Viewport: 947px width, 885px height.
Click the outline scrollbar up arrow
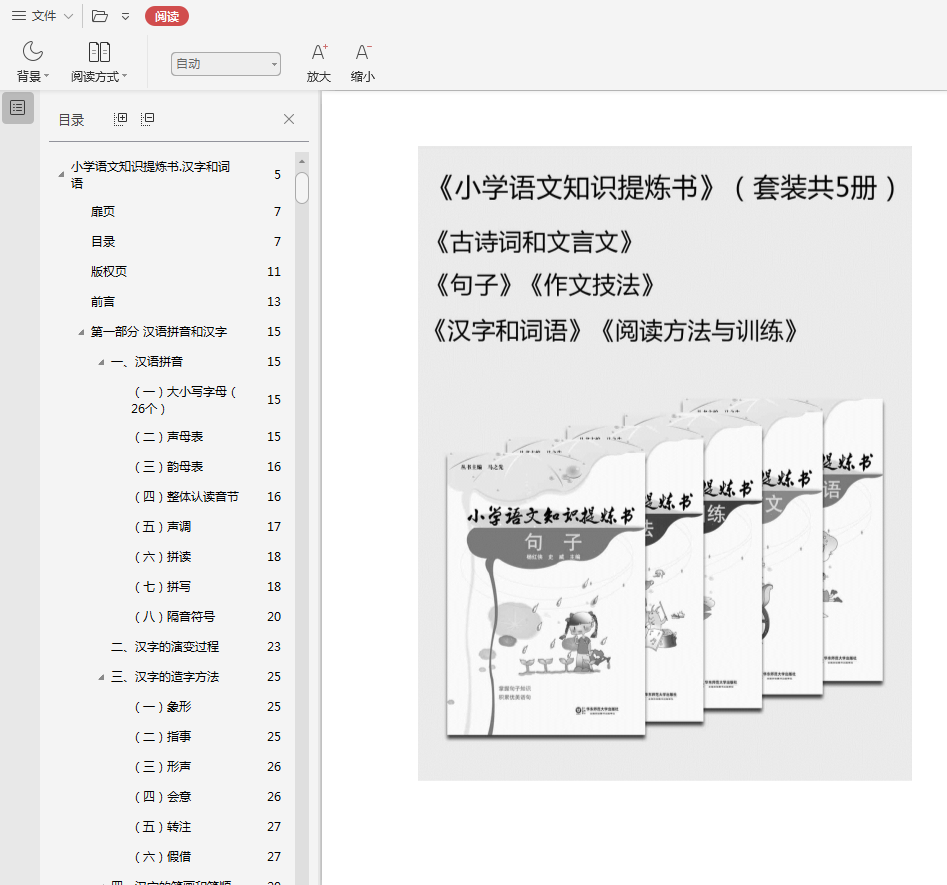302,161
